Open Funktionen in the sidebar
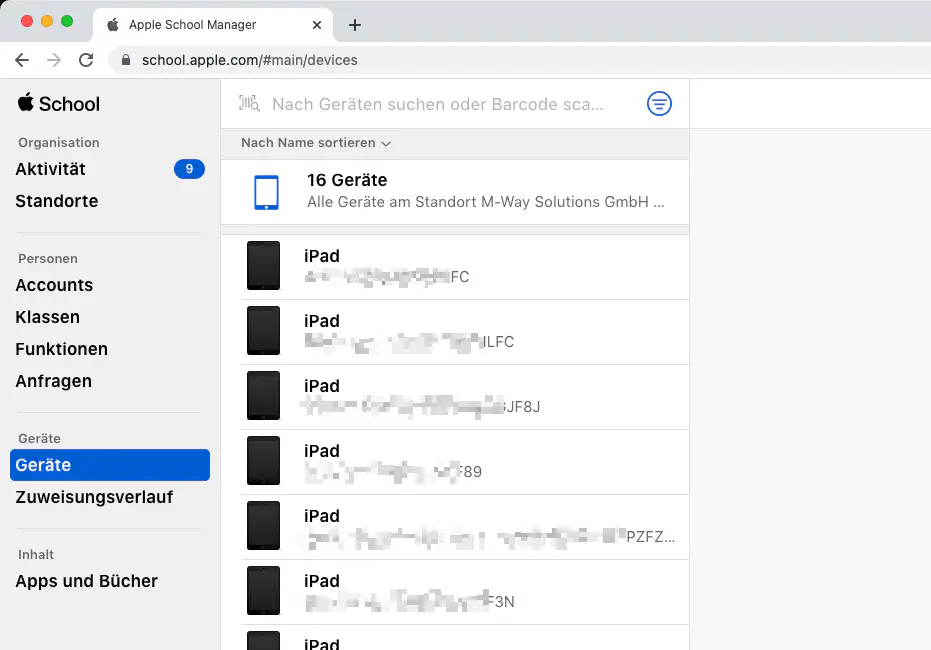Viewport: 931px width, 650px height. [x=62, y=349]
